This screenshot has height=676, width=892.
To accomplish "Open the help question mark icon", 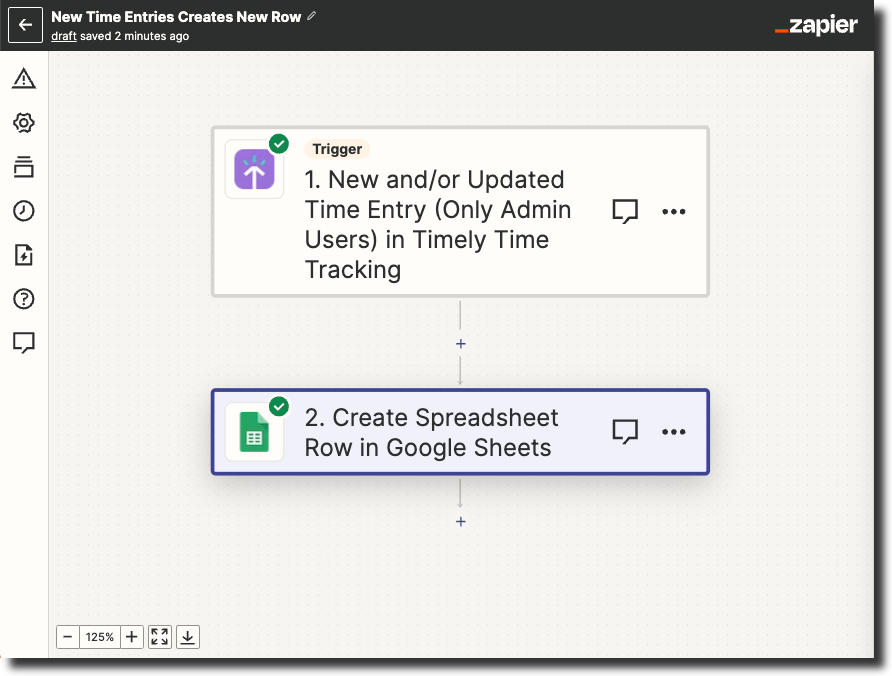I will 24,299.
